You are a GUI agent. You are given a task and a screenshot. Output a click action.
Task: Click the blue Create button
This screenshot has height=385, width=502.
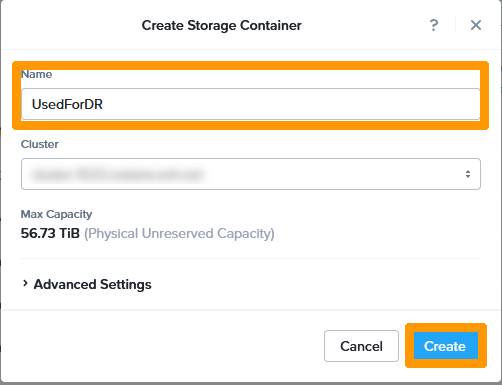446,346
